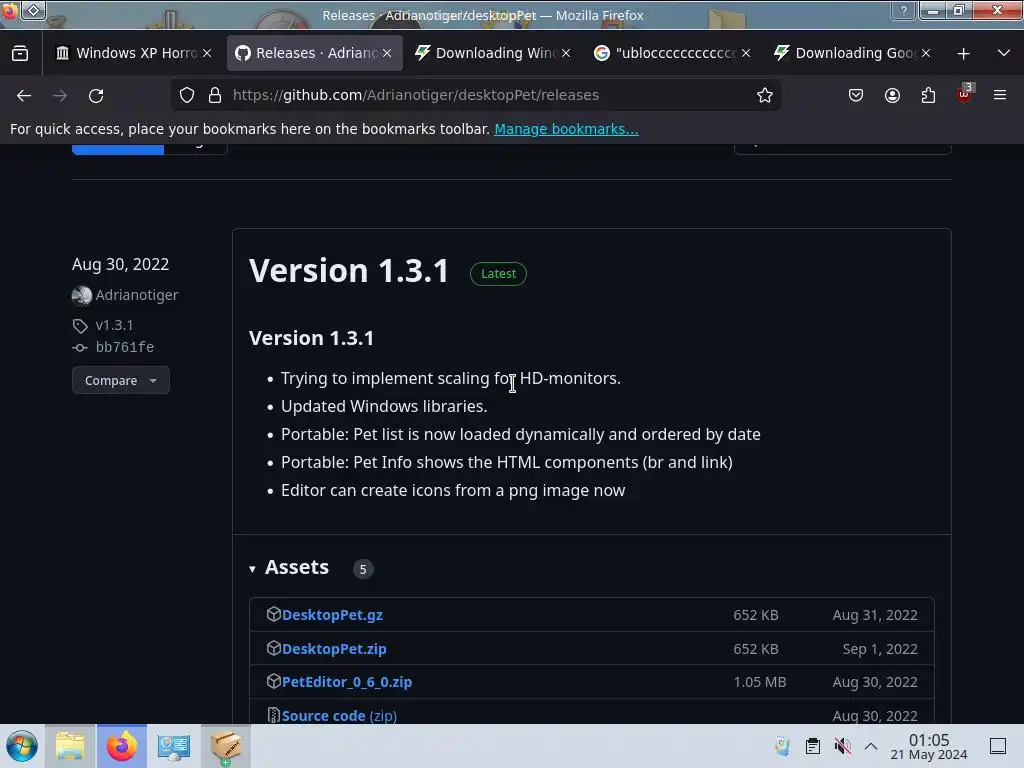Image resolution: width=1024 pixels, height=768 pixels.
Task: Click the title bar help question button
Action: [x=903, y=10]
